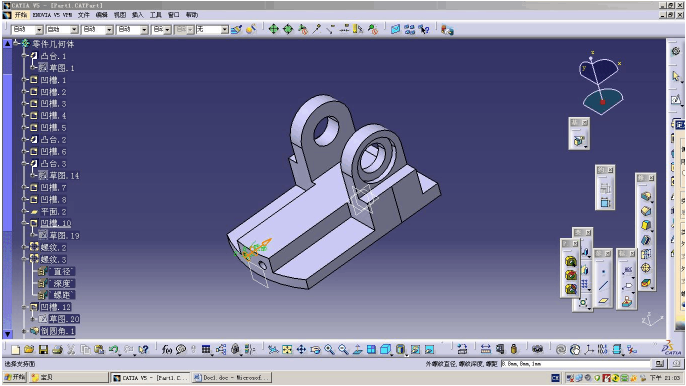This screenshot has width=686, height=386.
Task: Click the axis system icon in bottom toolbar
Action: (589, 349)
